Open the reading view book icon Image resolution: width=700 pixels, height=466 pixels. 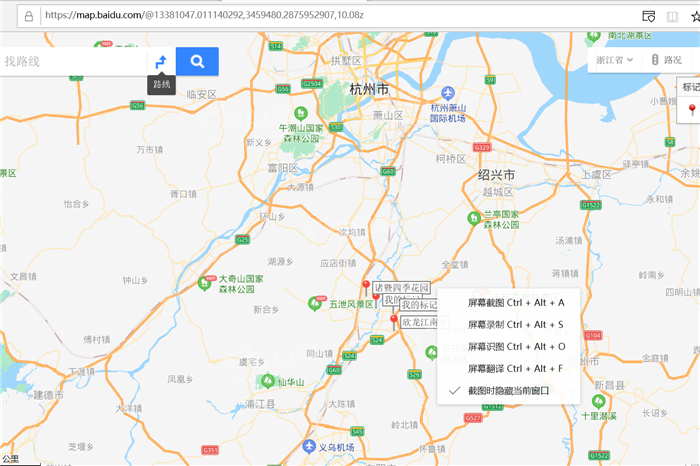pyautogui.click(x=672, y=17)
